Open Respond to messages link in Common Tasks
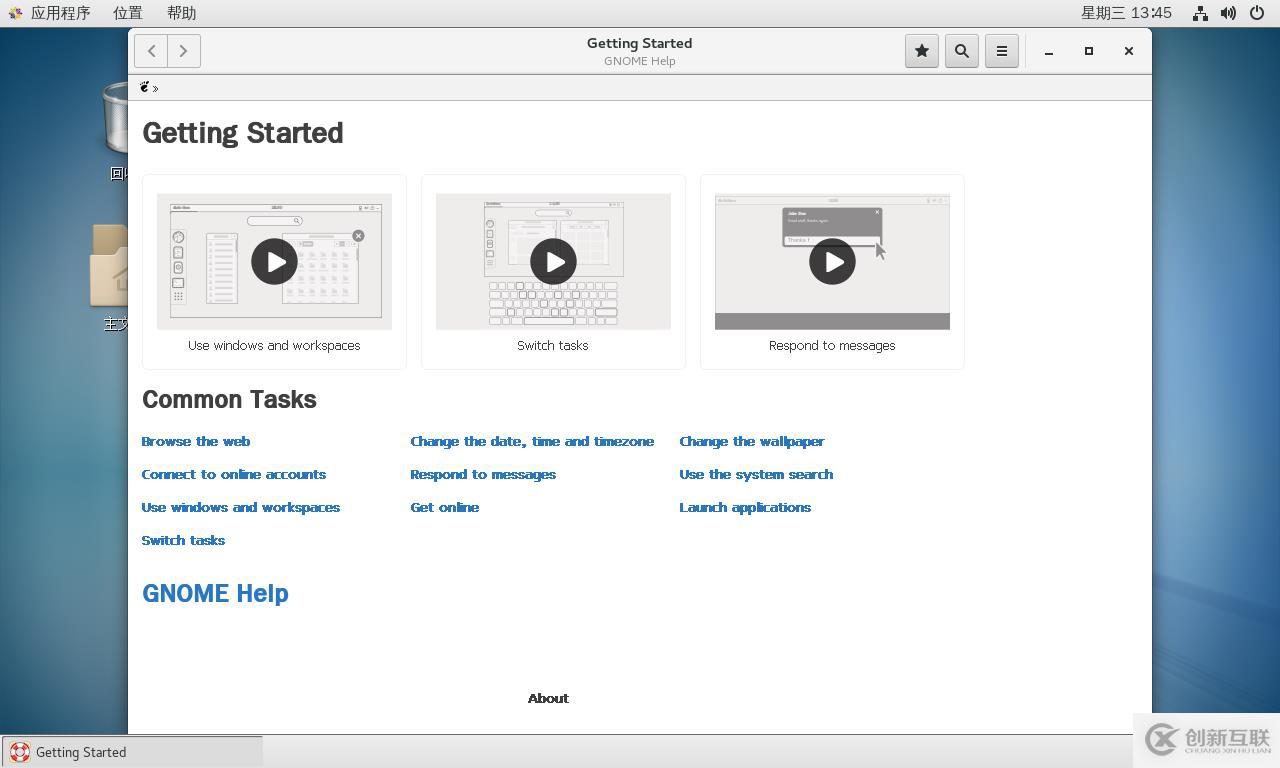This screenshot has width=1280, height=768. click(483, 474)
